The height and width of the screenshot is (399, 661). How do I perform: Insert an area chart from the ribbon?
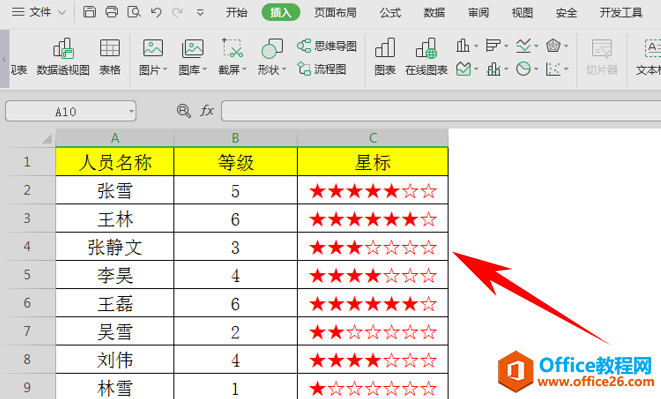coord(463,69)
